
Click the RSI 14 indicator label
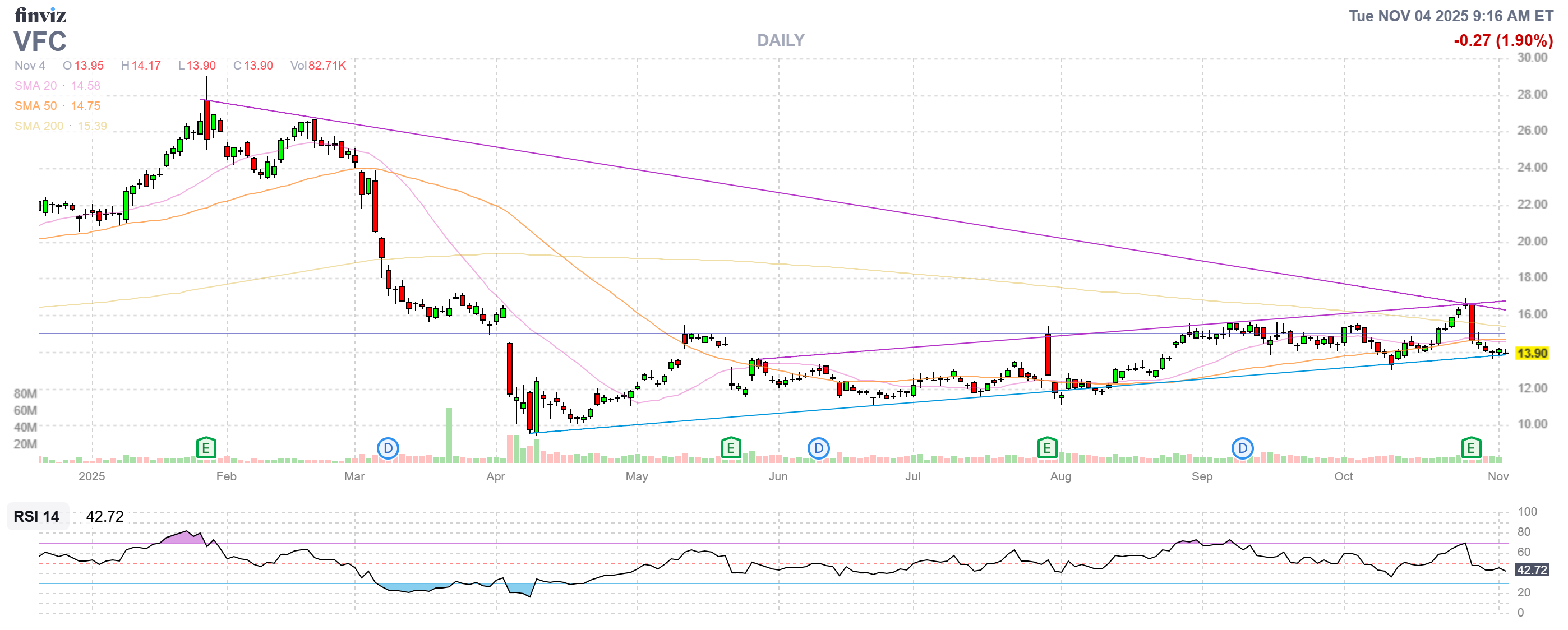36,516
